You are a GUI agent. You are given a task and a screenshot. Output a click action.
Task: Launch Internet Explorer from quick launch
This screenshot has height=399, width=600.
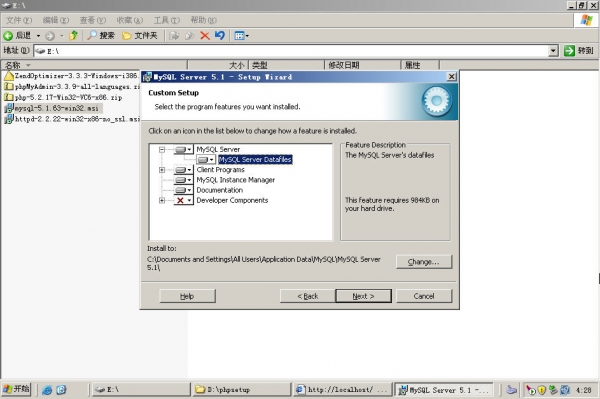point(47,390)
